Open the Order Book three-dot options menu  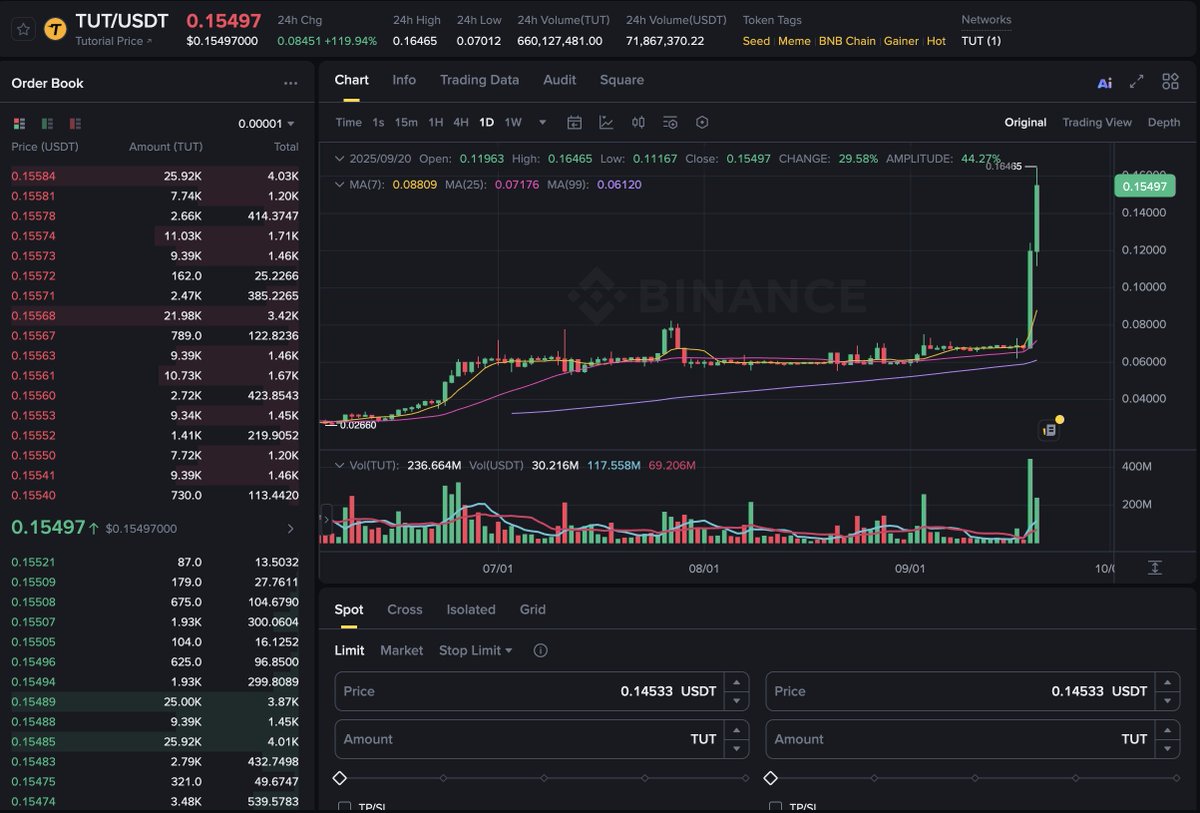(290, 84)
